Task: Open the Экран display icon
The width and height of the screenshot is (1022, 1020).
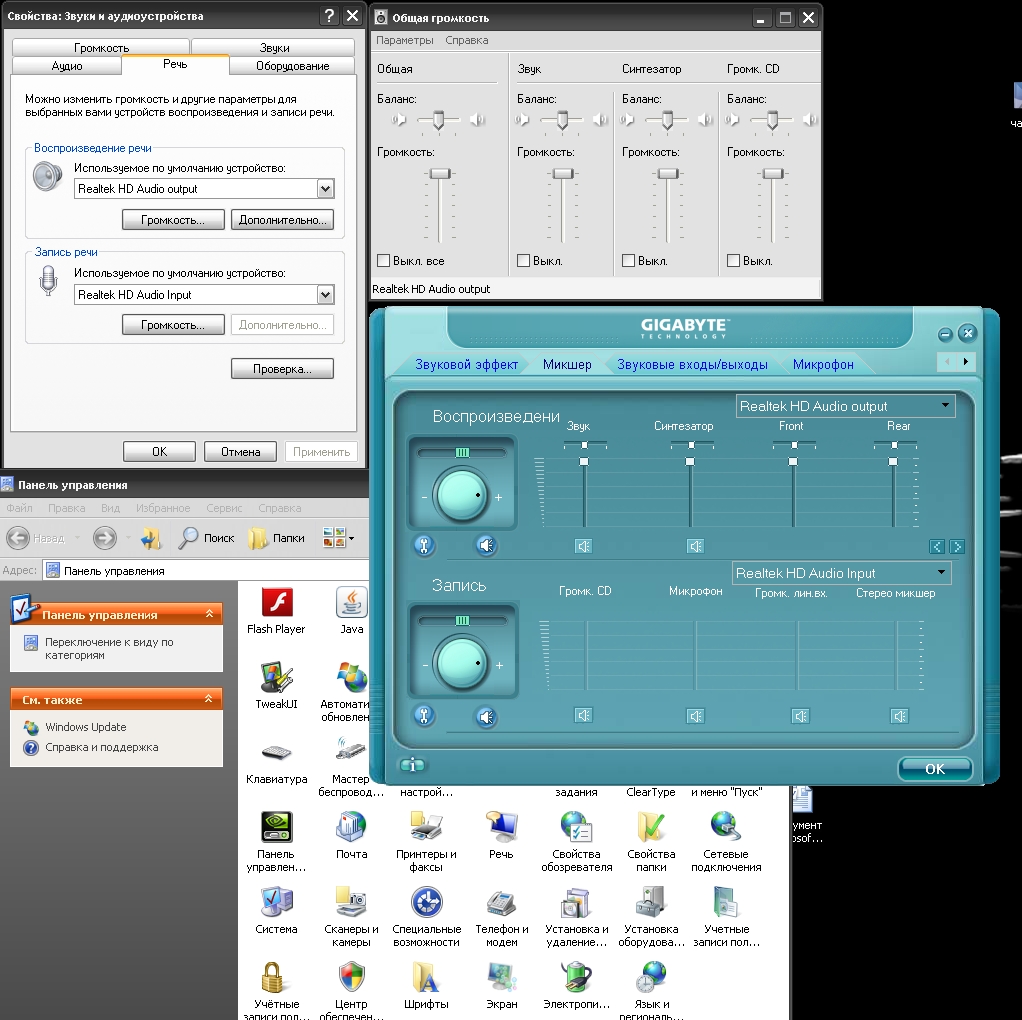Action: [x=501, y=977]
